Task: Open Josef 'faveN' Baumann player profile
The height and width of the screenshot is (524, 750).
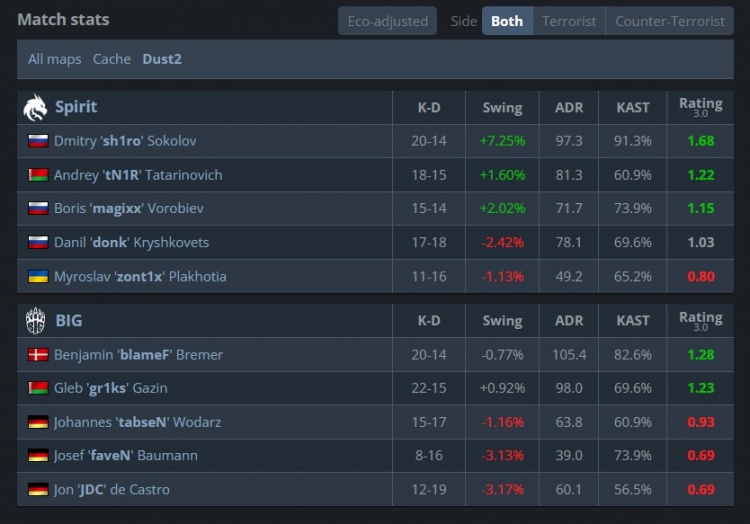Action: 126,456
